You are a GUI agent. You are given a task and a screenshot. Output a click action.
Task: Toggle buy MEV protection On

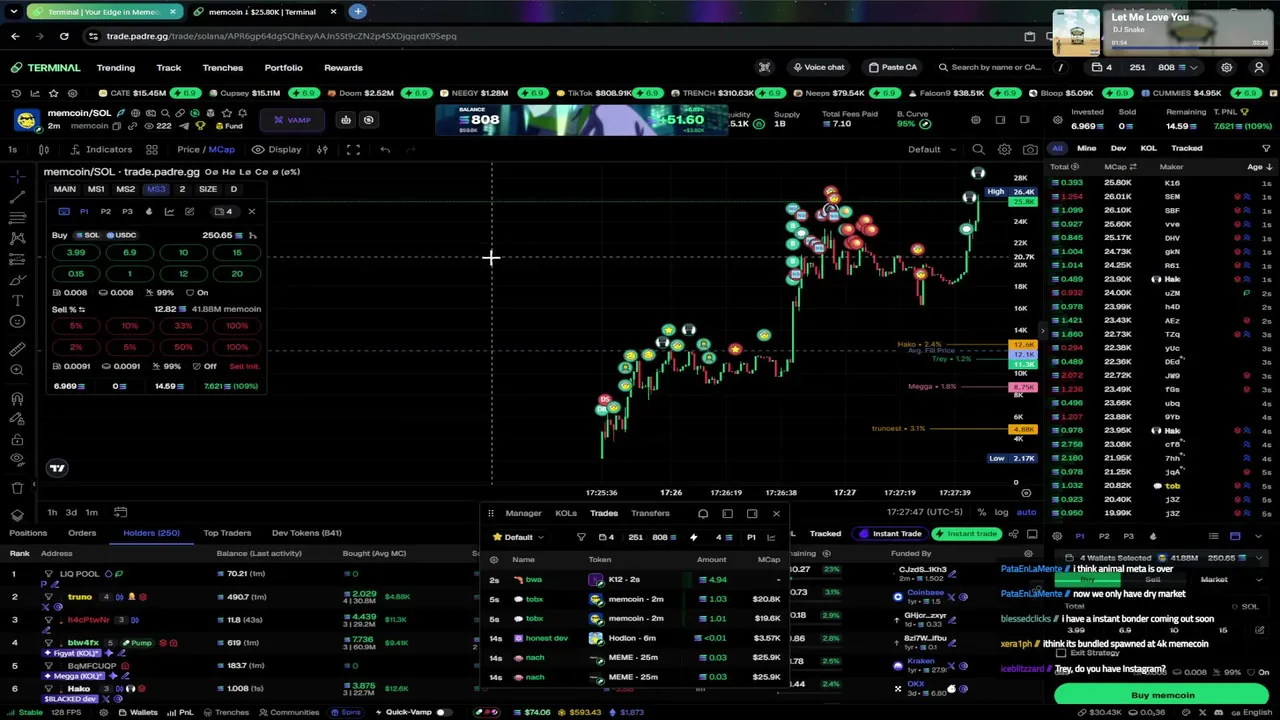(x=196, y=293)
